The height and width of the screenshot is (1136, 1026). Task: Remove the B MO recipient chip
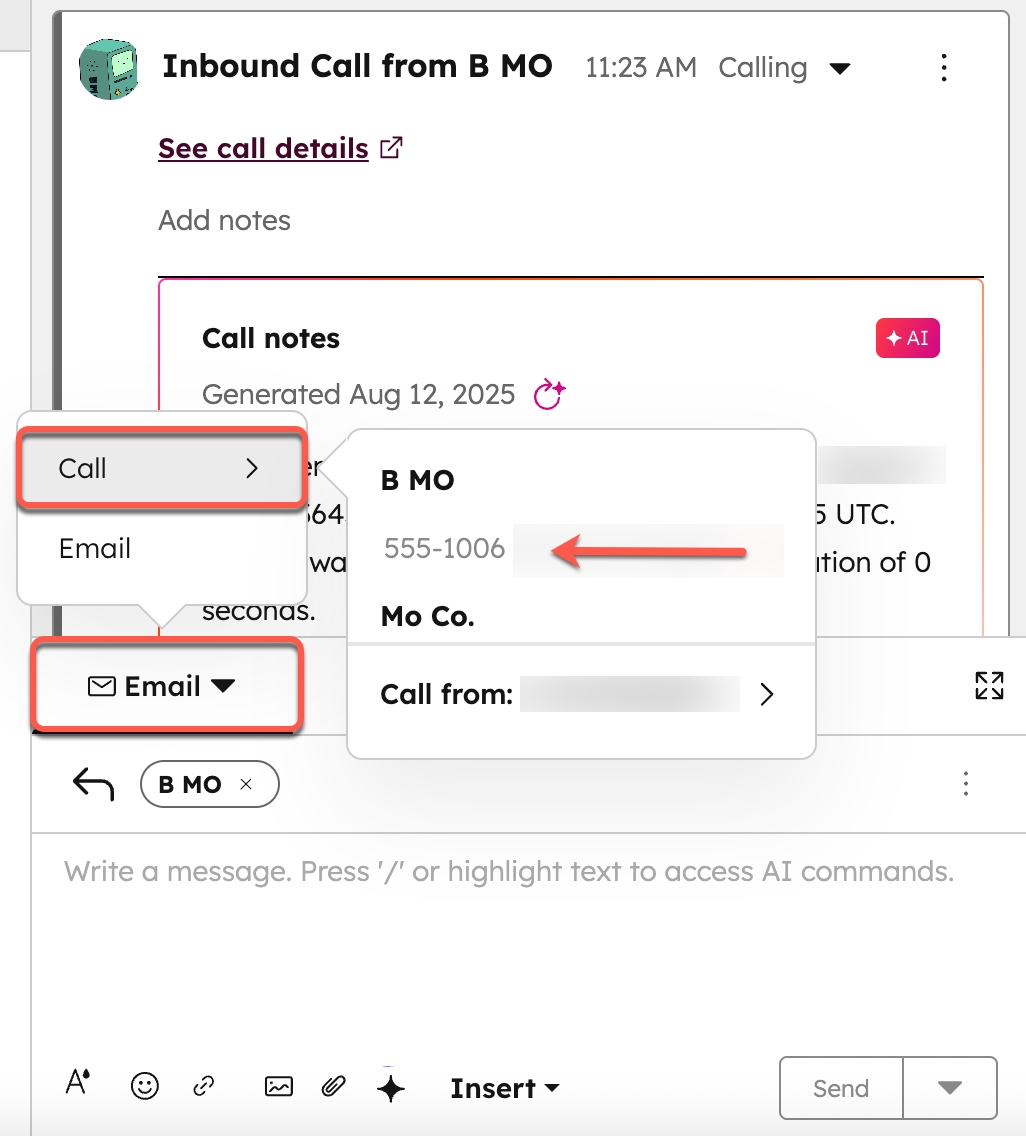click(x=246, y=784)
